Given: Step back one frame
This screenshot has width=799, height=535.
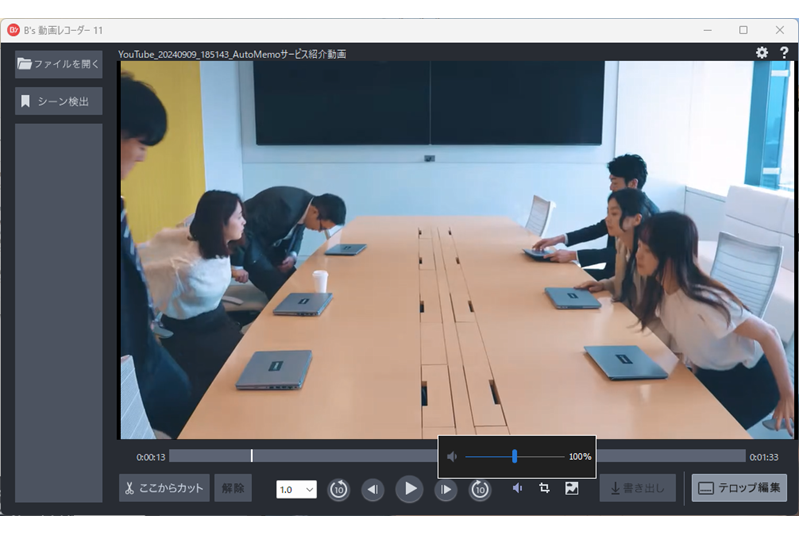Looking at the screenshot, I should [373, 489].
